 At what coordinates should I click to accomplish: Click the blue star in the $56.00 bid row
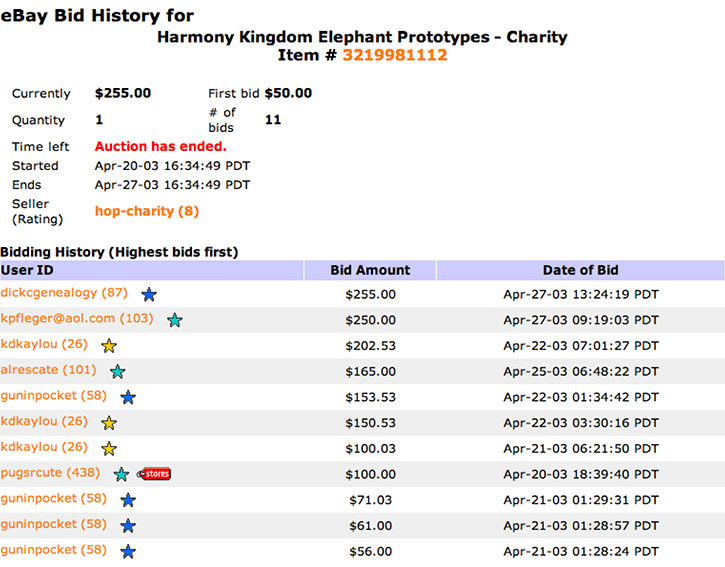pos(128,551)
